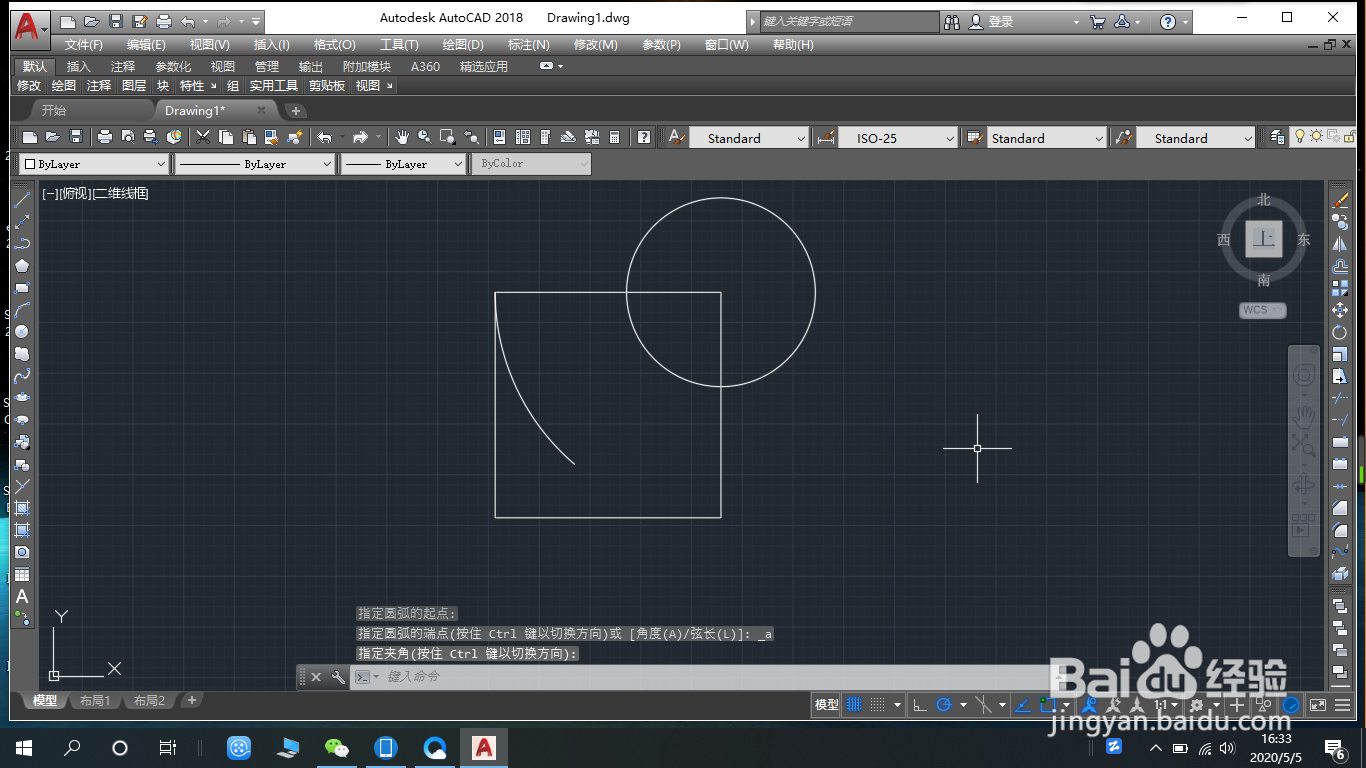Toggle snap mode dotted grid
Image resolution: width=1366 pixels, height=768 pixels.
(877, 705)
